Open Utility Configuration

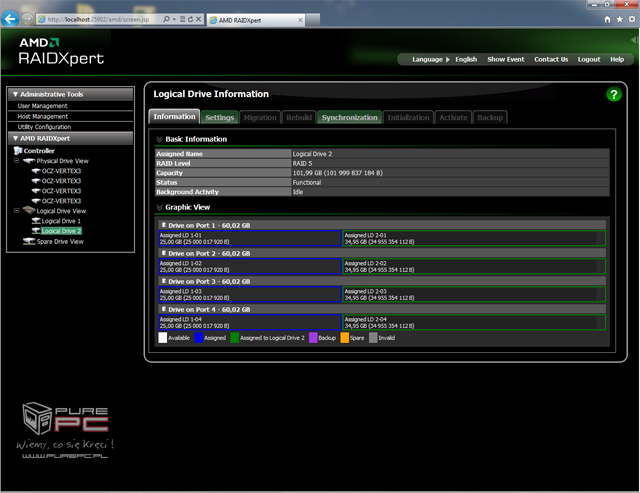click(44, 127)
